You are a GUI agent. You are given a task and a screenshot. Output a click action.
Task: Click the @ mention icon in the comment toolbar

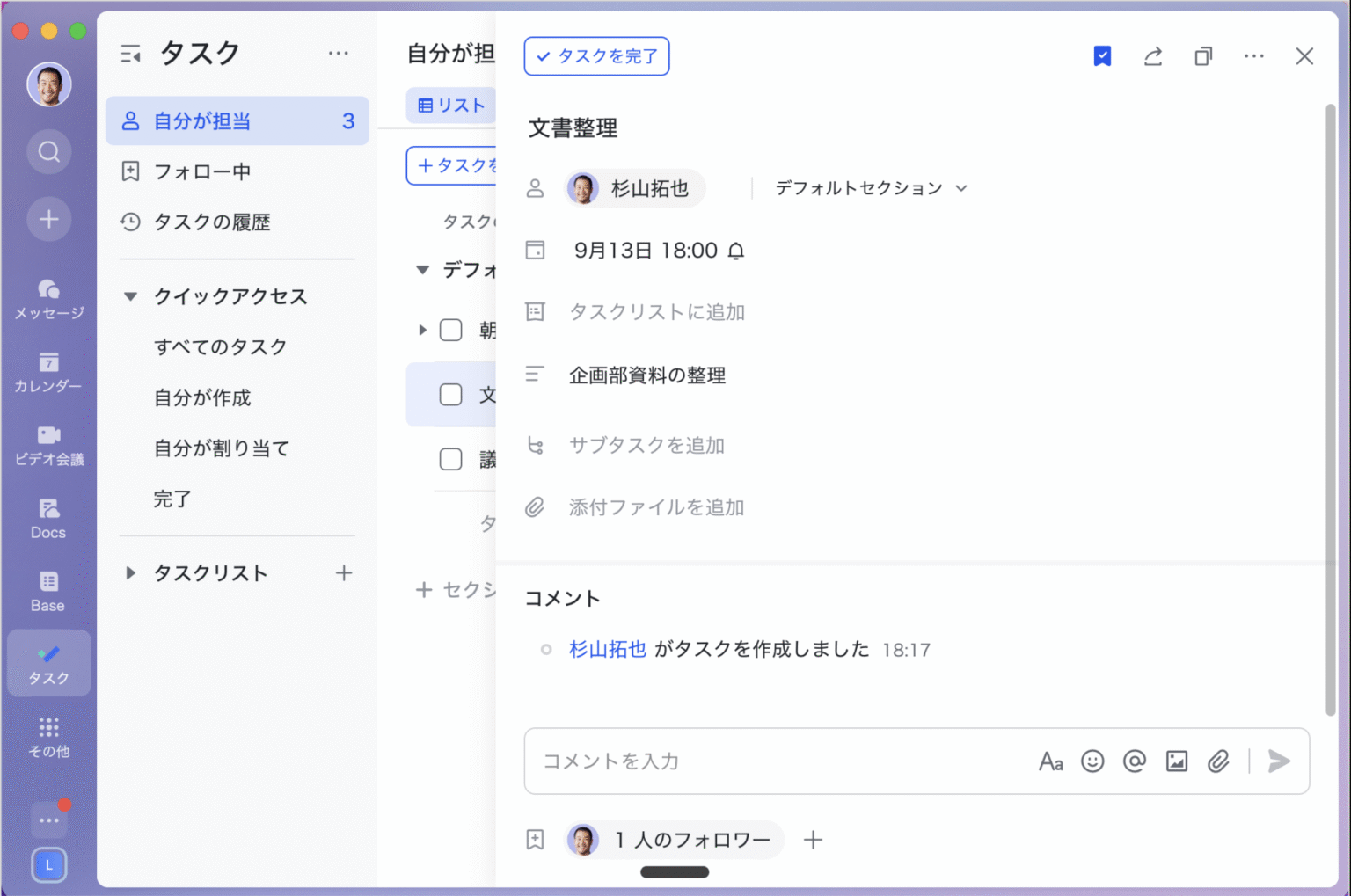1134,761
